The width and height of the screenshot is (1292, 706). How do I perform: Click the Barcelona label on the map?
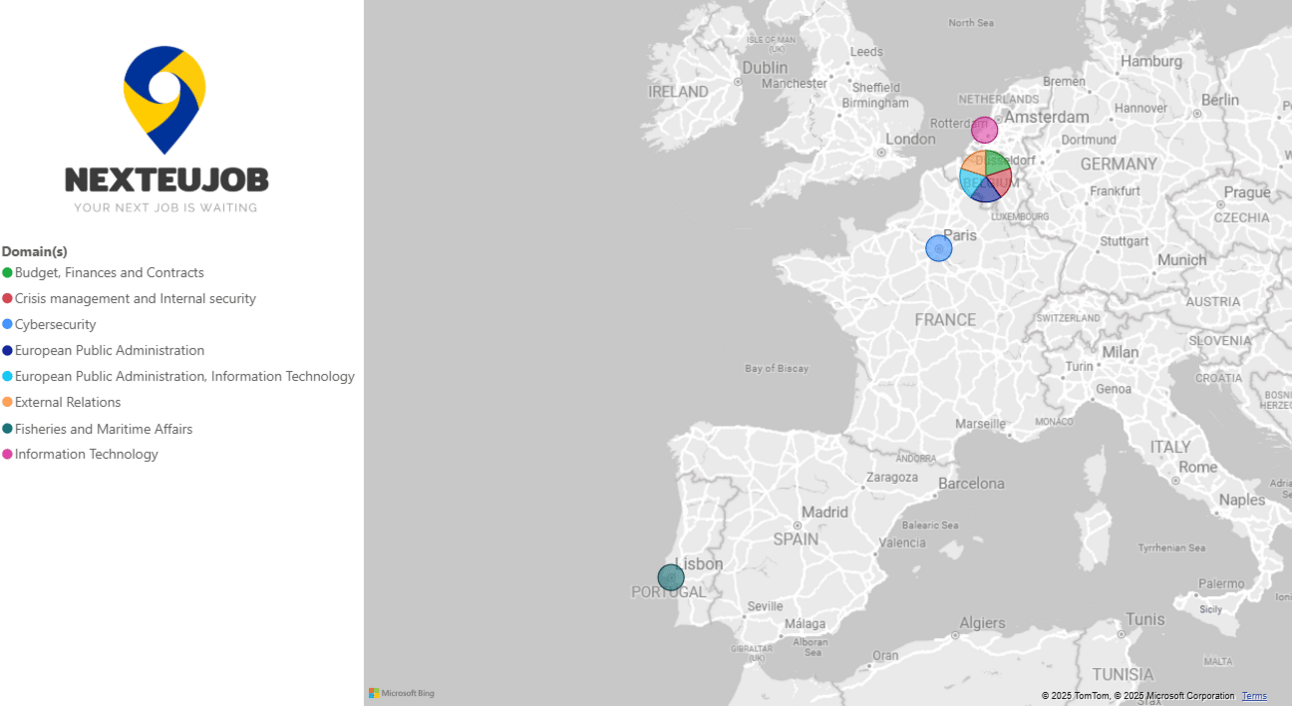tap(971, 484)
